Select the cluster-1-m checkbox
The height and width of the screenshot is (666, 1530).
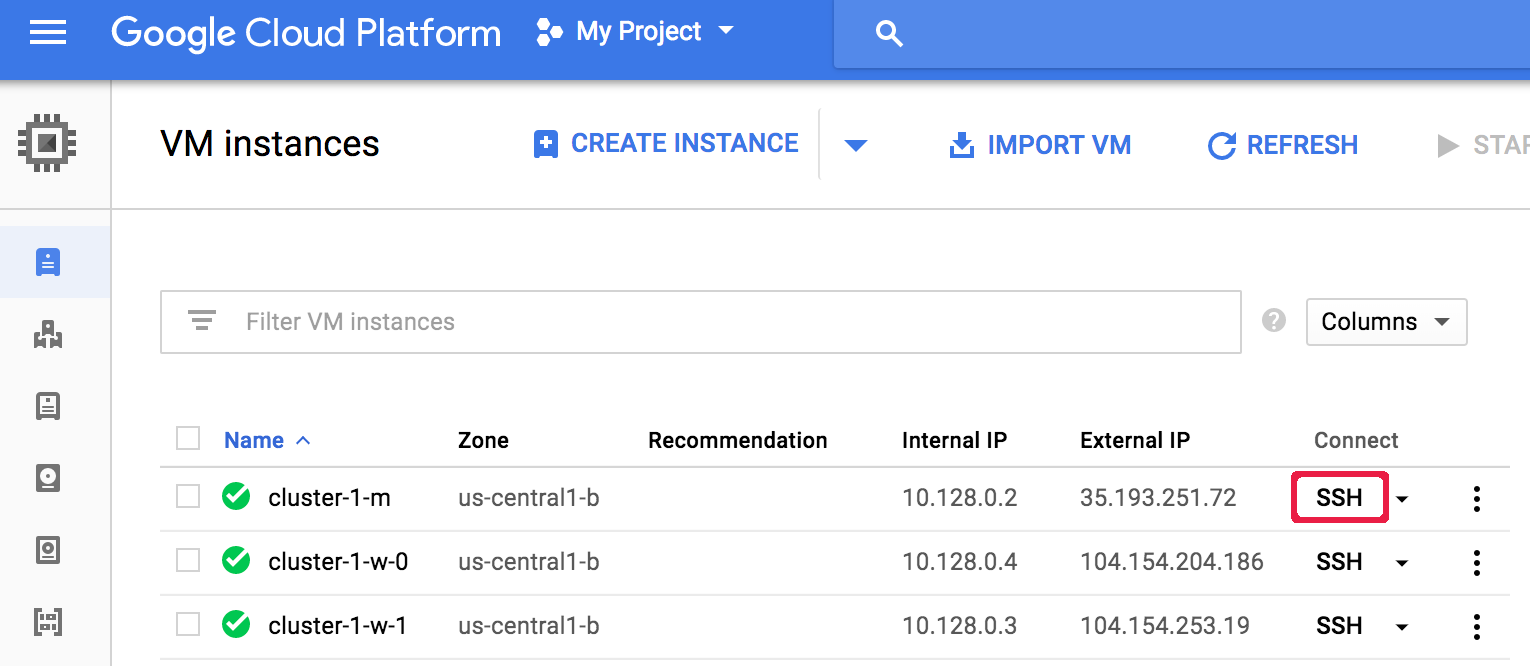[x=188, y=497]
